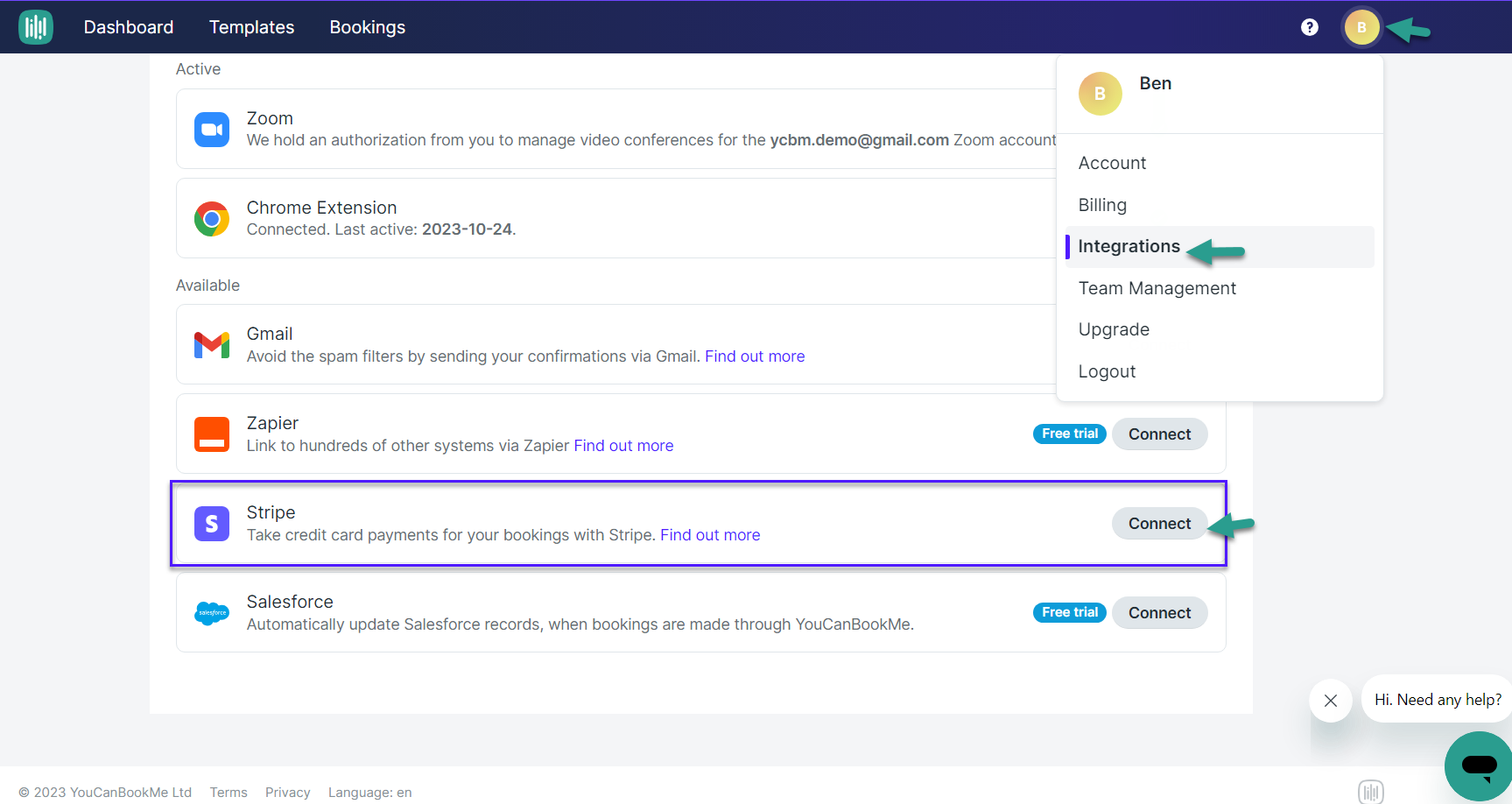Click the profile avatar in top bar
Screen dimensions: 1512x804
1361,27
